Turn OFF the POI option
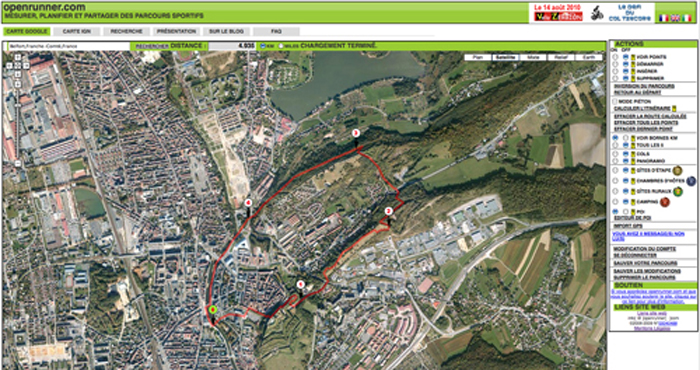 point(625,212)
